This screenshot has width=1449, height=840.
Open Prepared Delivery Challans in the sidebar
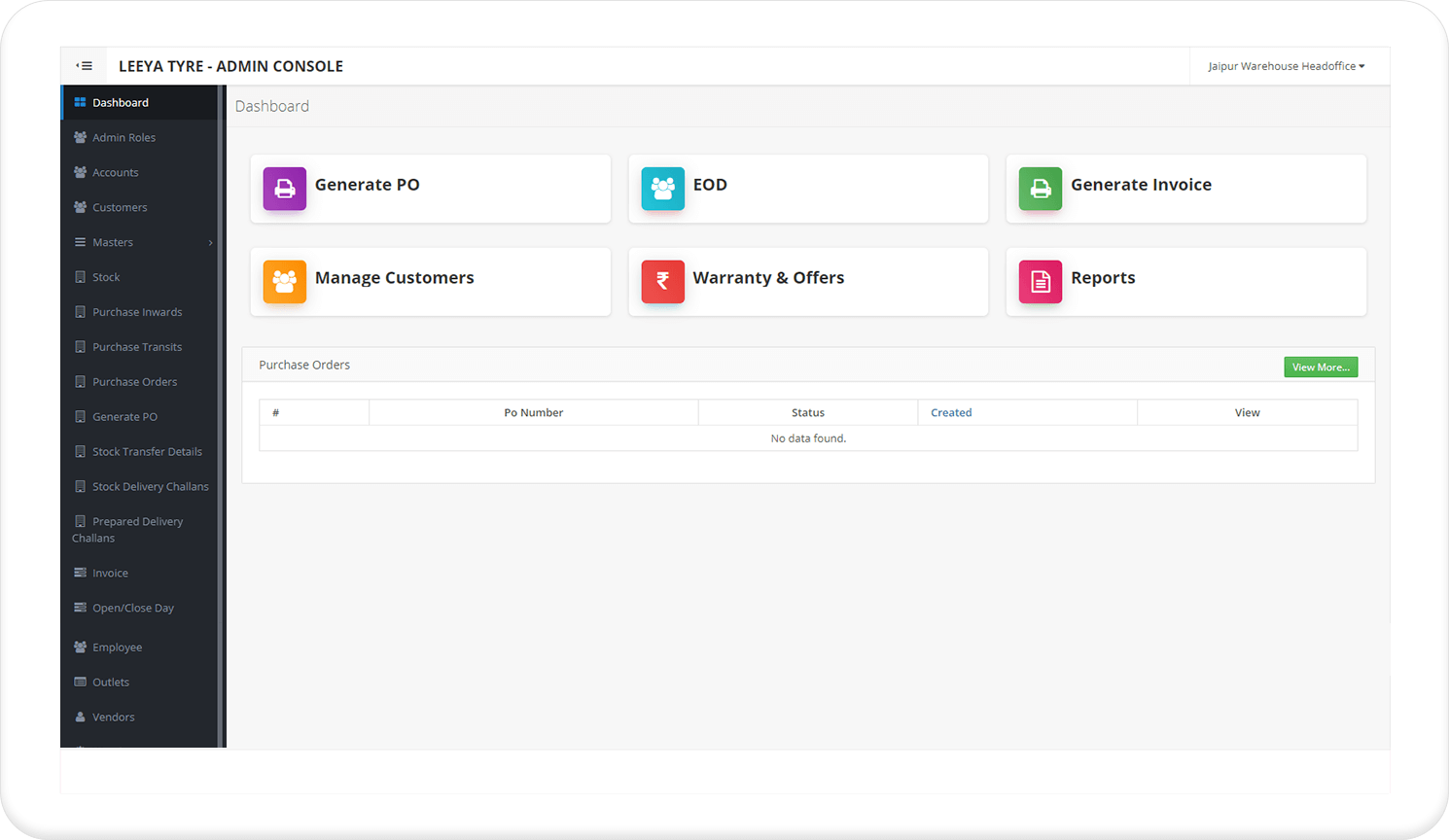click(140, 530)
